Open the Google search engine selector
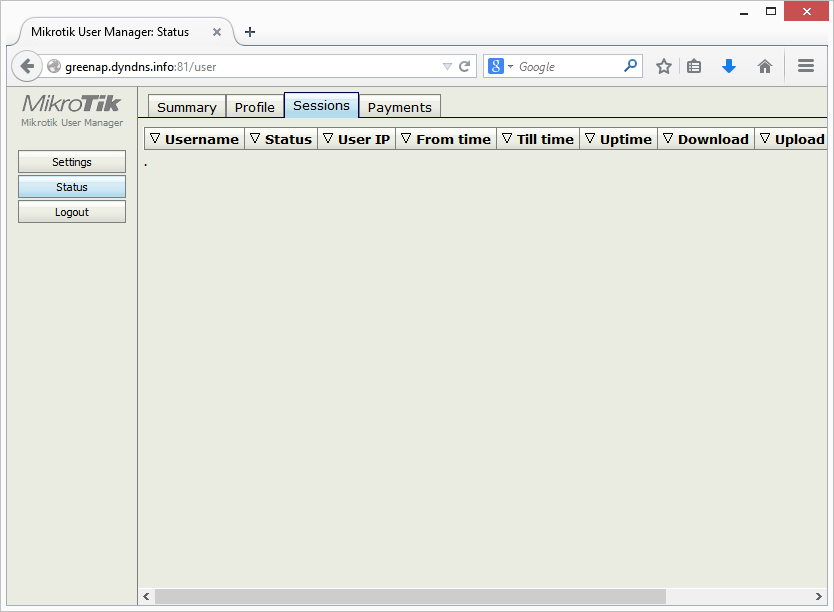 tap(501, 66)
